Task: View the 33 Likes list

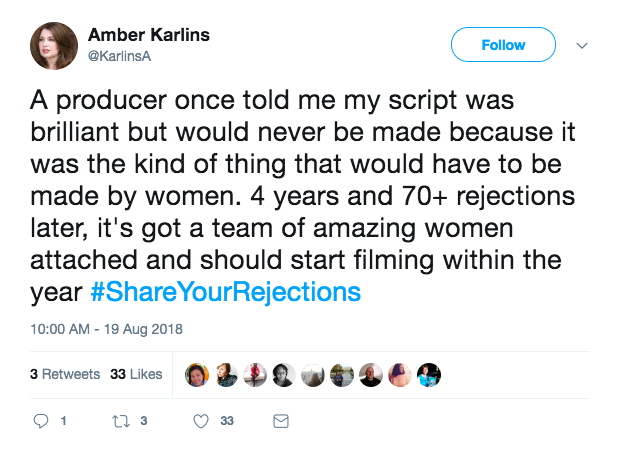Action: click(136, 374)
